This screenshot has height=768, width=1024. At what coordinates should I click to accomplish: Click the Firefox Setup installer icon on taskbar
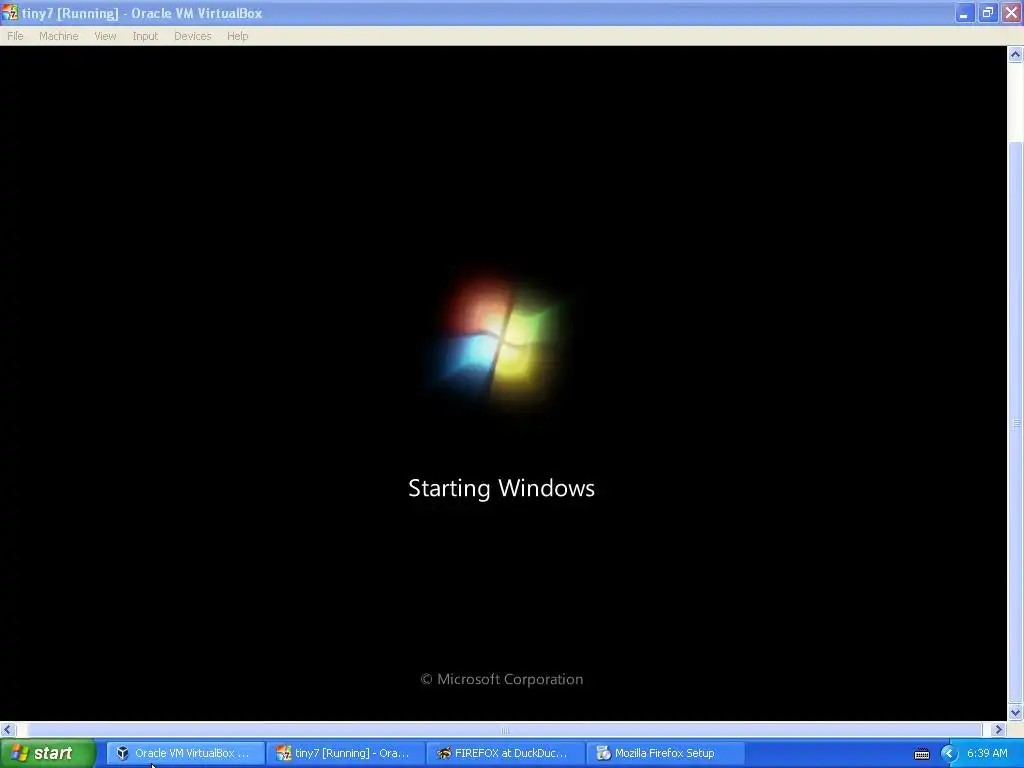603,753
